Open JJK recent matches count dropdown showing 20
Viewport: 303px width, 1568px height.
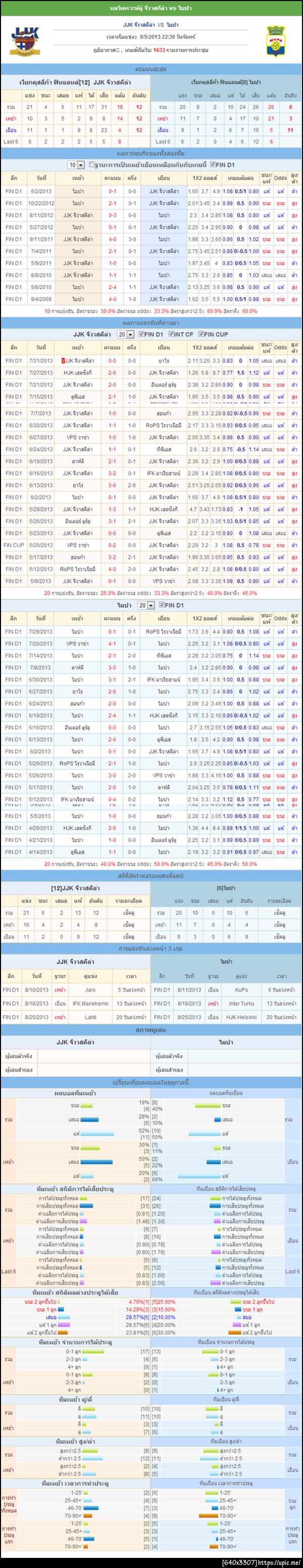[125, 334]
